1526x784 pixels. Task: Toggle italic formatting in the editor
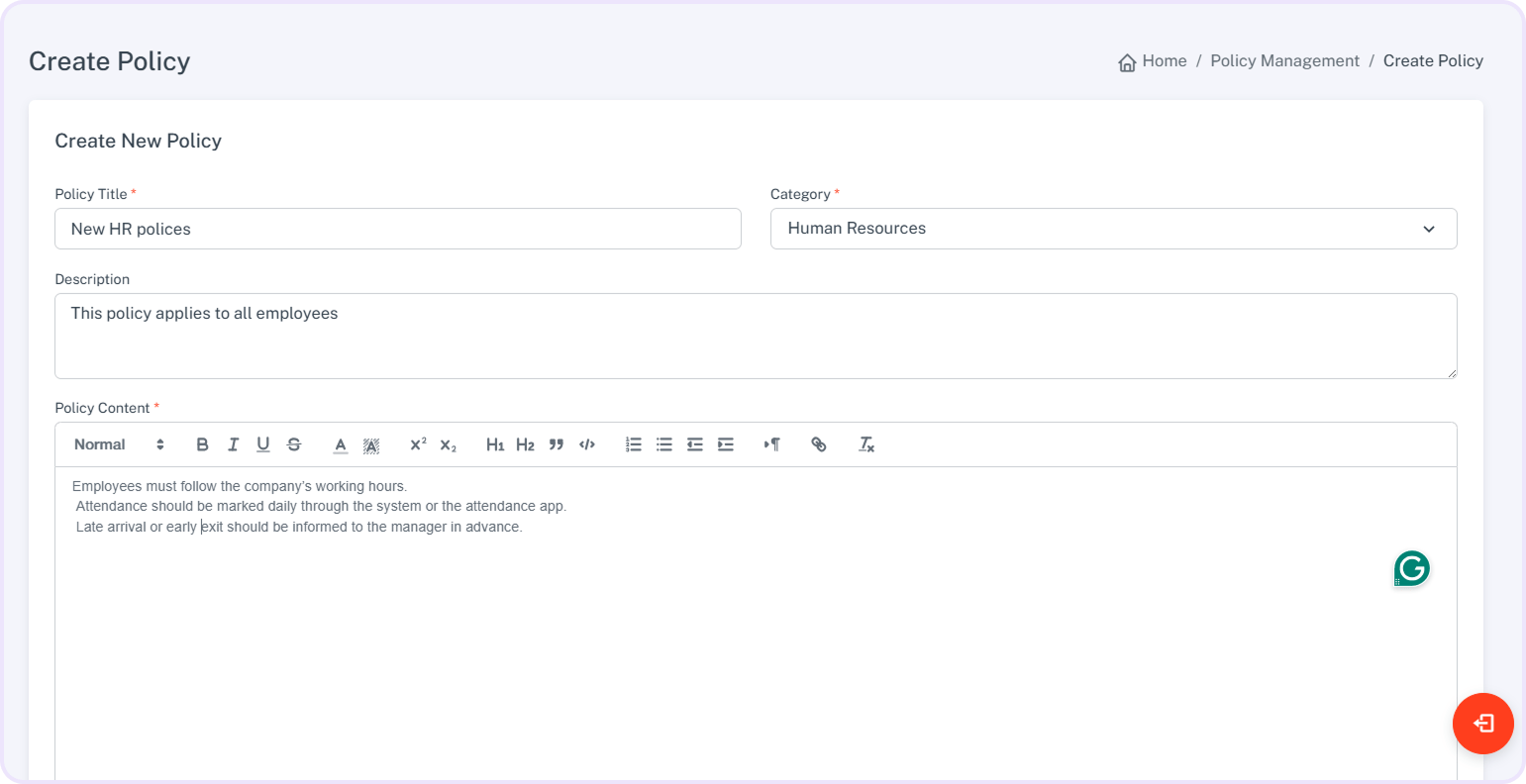[233, 444]
